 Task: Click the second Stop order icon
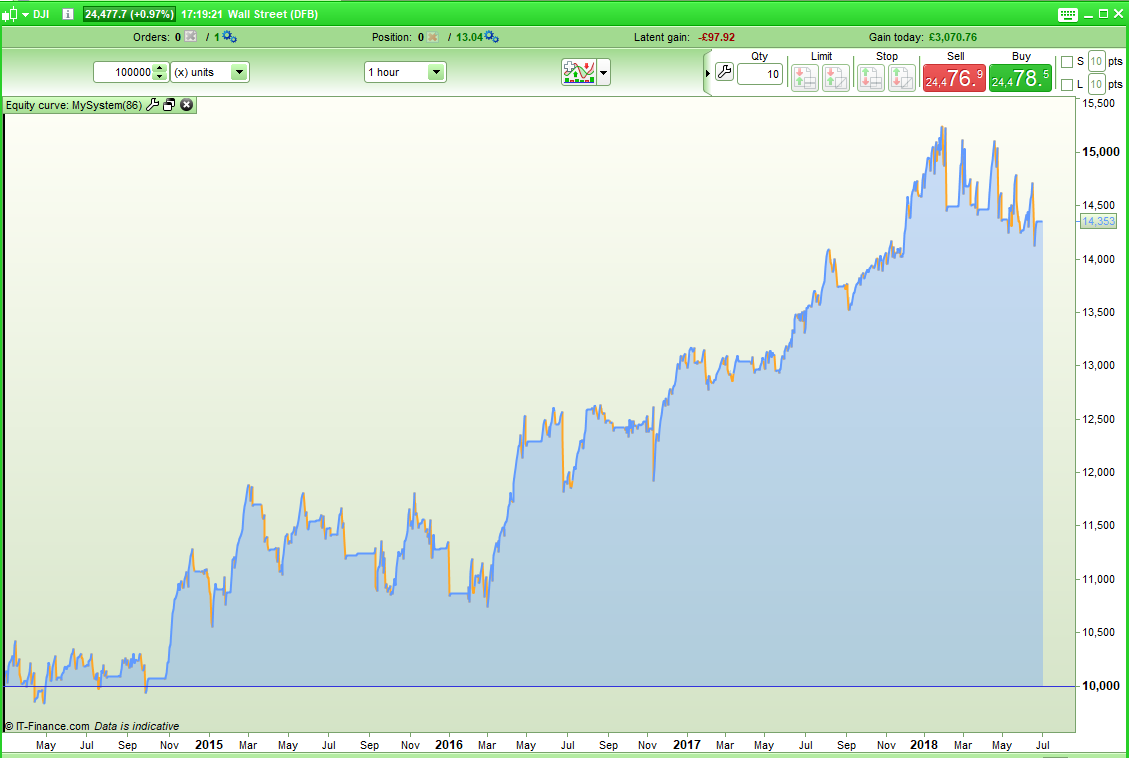tap(901, 78)
